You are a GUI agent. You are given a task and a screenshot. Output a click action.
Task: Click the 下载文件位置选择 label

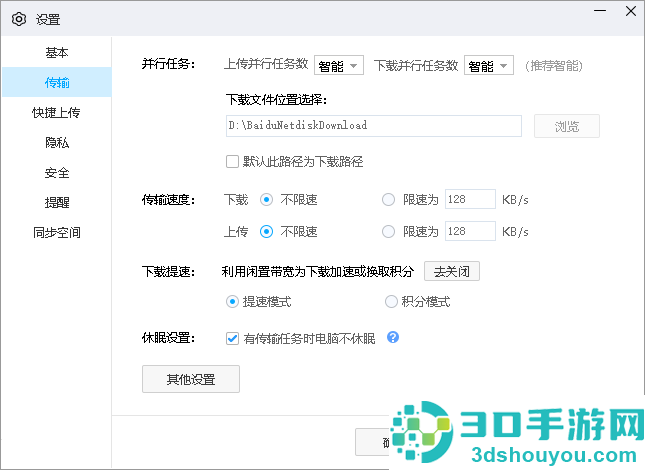[x=276, y=100]
